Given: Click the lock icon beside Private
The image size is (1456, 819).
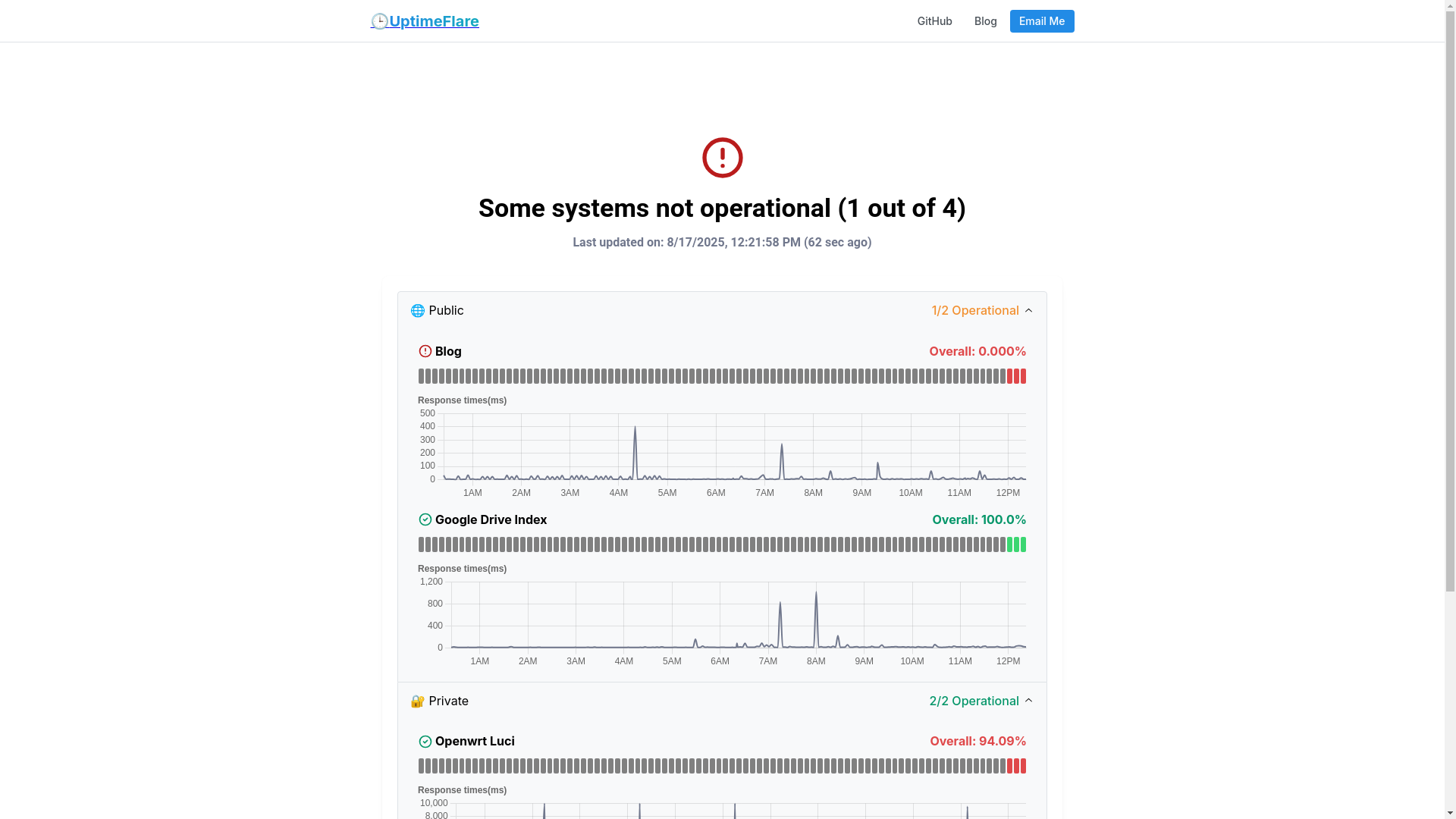Looking at the screenshot, I should [x=417, y=701].
